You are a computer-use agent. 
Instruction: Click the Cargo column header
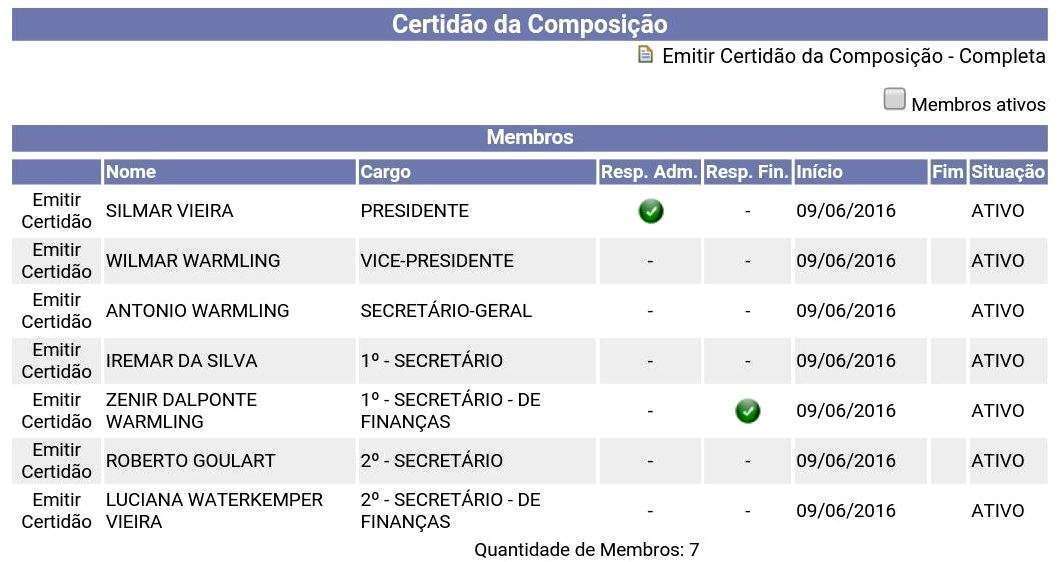pos(386,172)
